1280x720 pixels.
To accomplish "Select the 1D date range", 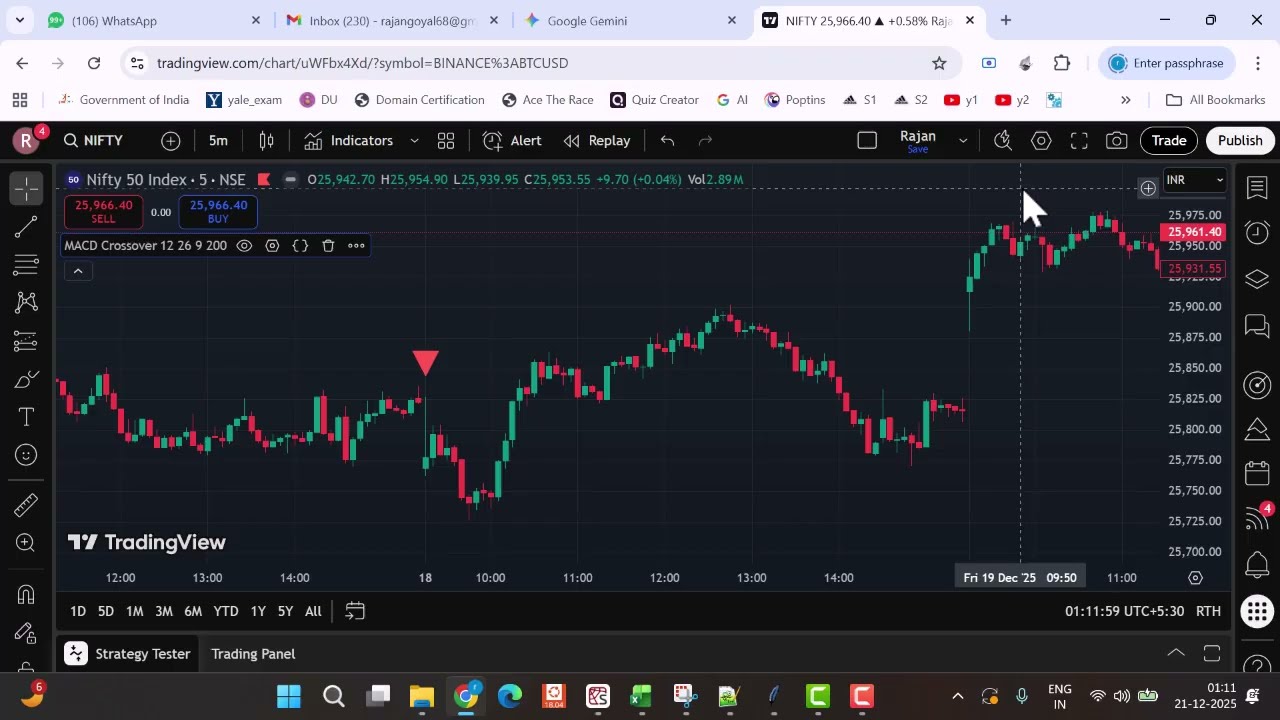I will click(78, 611).
